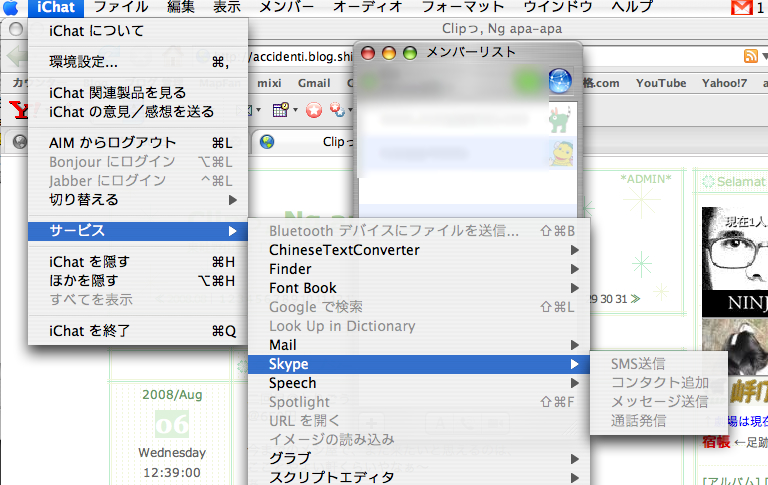Image resolution: width=768 pixels, height=485 pixels.
Task: Click the calendar next arrows after 31
Action: (635, 299)
